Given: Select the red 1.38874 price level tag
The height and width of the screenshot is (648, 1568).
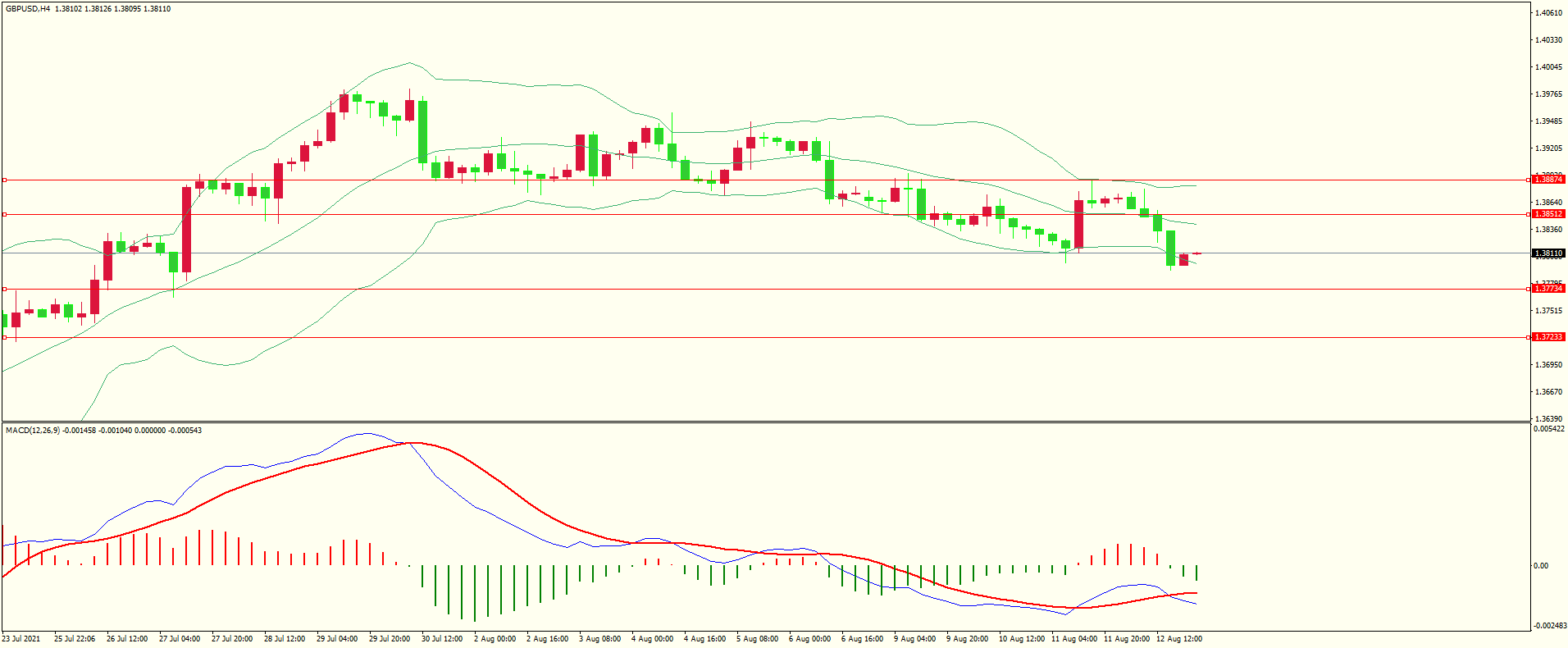Looking at the screenshot, I should pyautogui.click(x=1548, y=180).
